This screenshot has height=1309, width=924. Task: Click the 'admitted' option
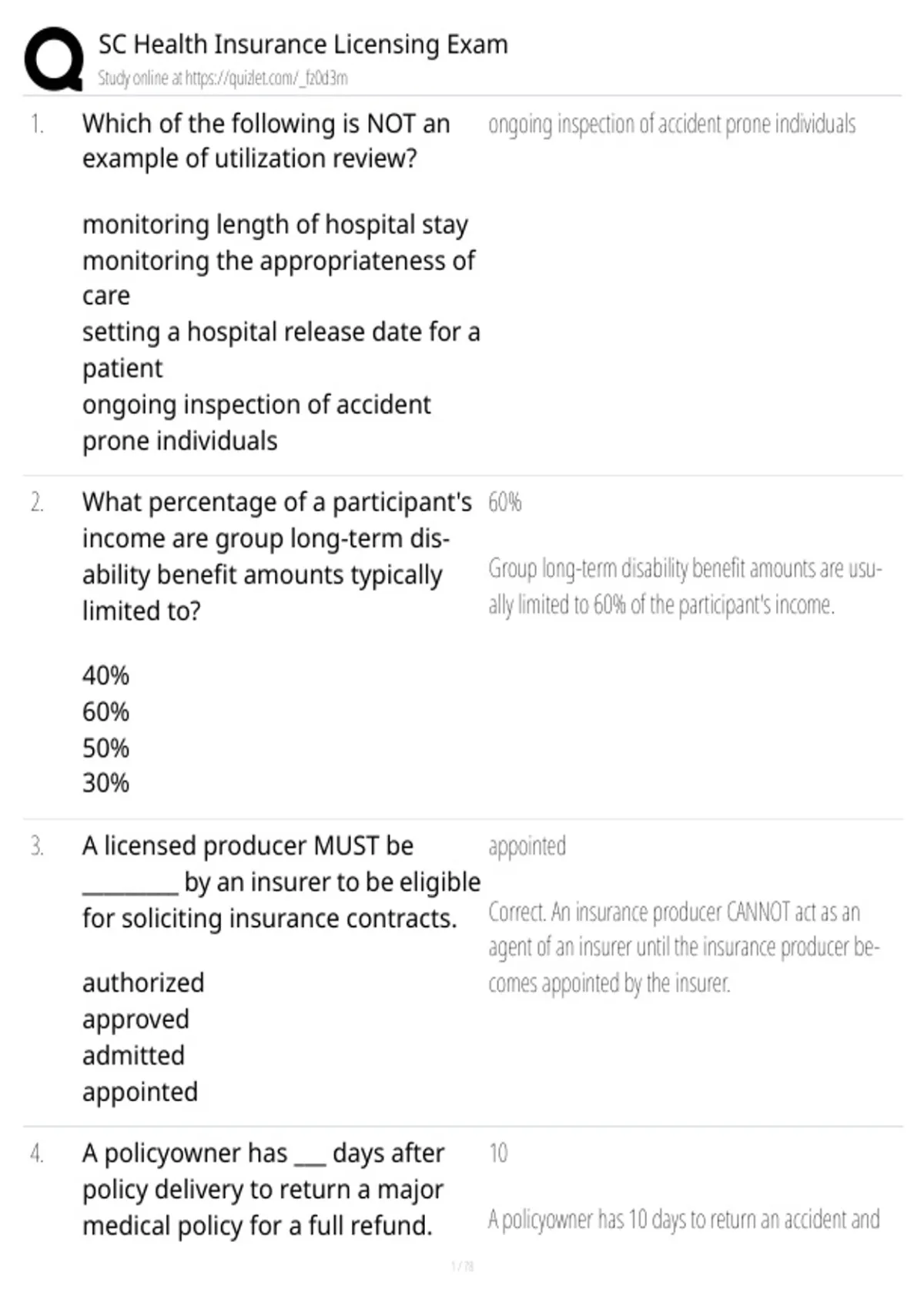click(x=133, y=1055)
